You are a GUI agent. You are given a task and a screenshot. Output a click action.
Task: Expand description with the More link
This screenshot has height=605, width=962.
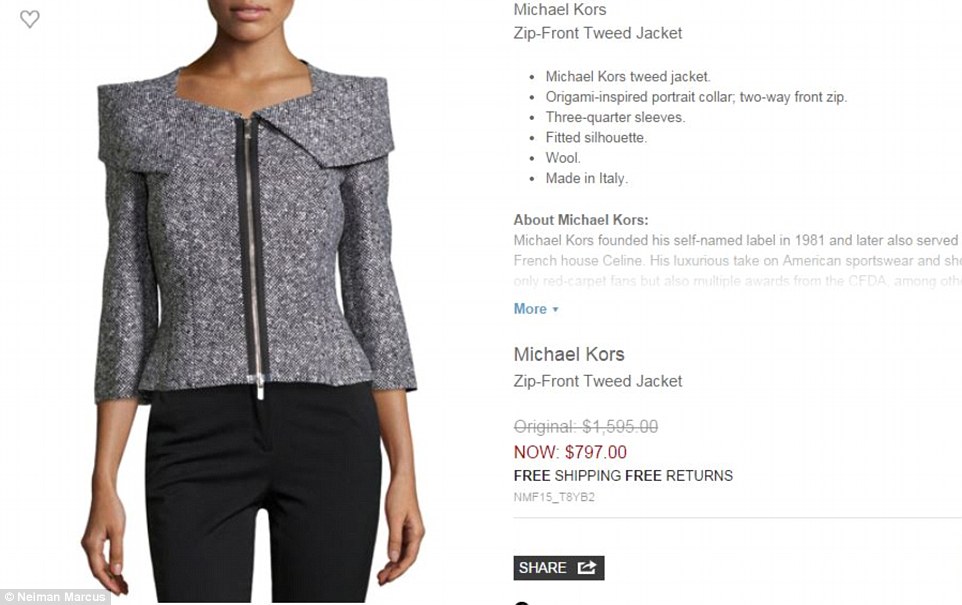tap(530, 309)
